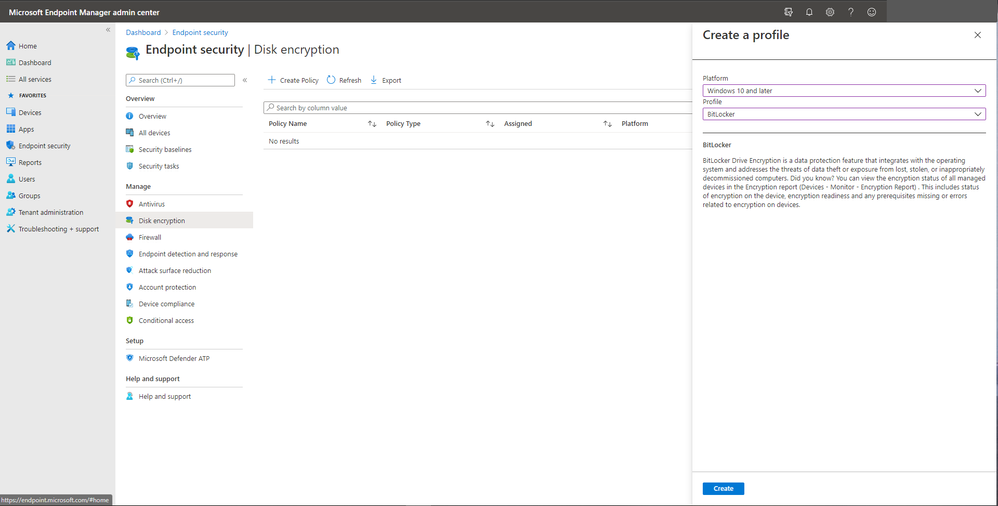Open the directory and subscription filter icon
This screenshot has height=506, width=998.
click(x=788, y=12)
